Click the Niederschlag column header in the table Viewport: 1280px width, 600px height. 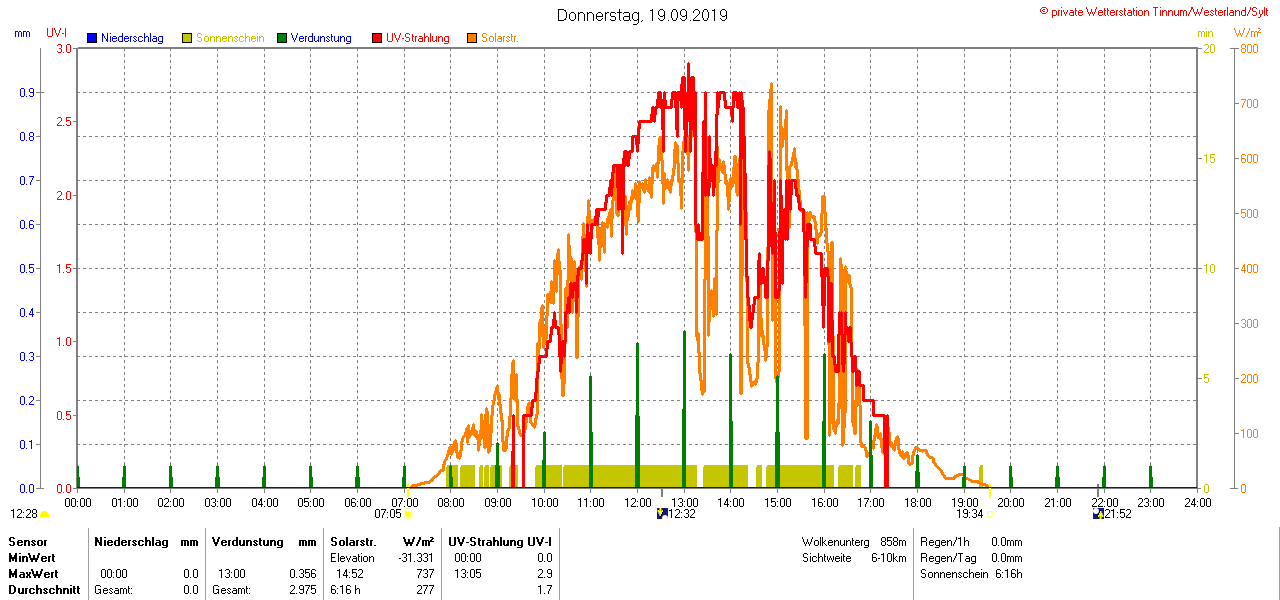coord(129,541)
